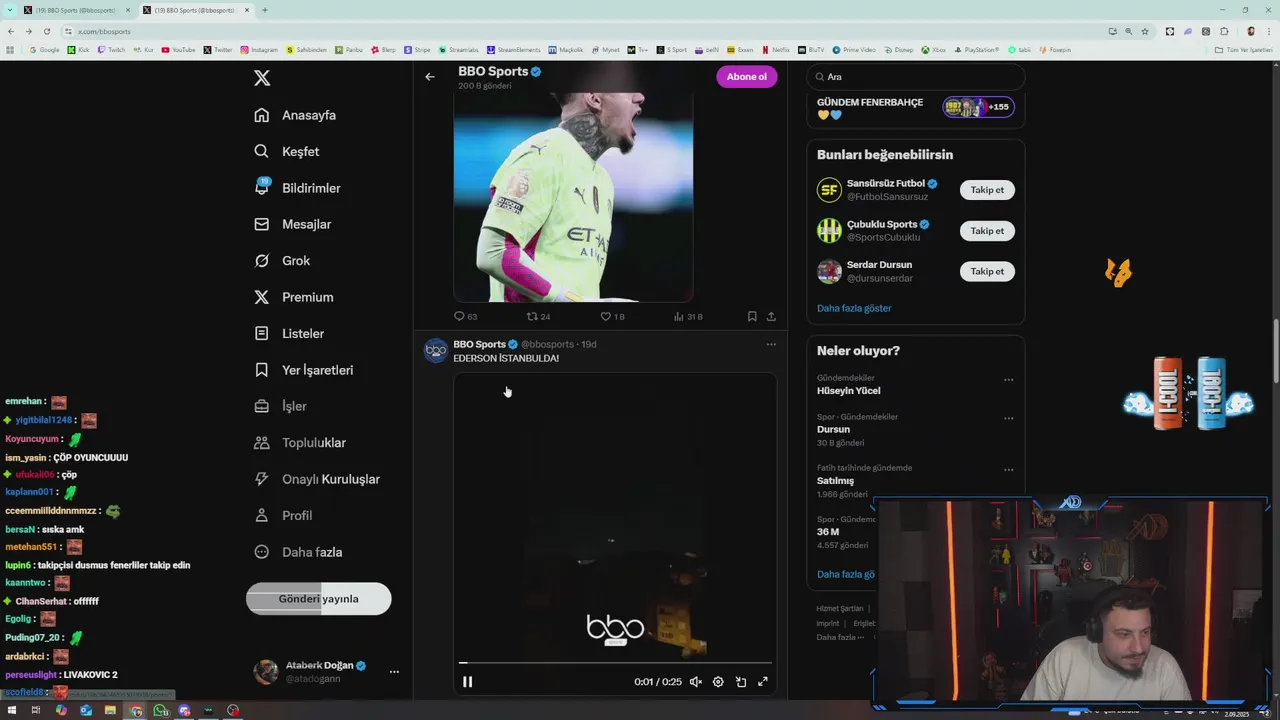This screenshot has width=1280, height=720.
Task: Open options for Satılmış trend
Action: 1008,469
